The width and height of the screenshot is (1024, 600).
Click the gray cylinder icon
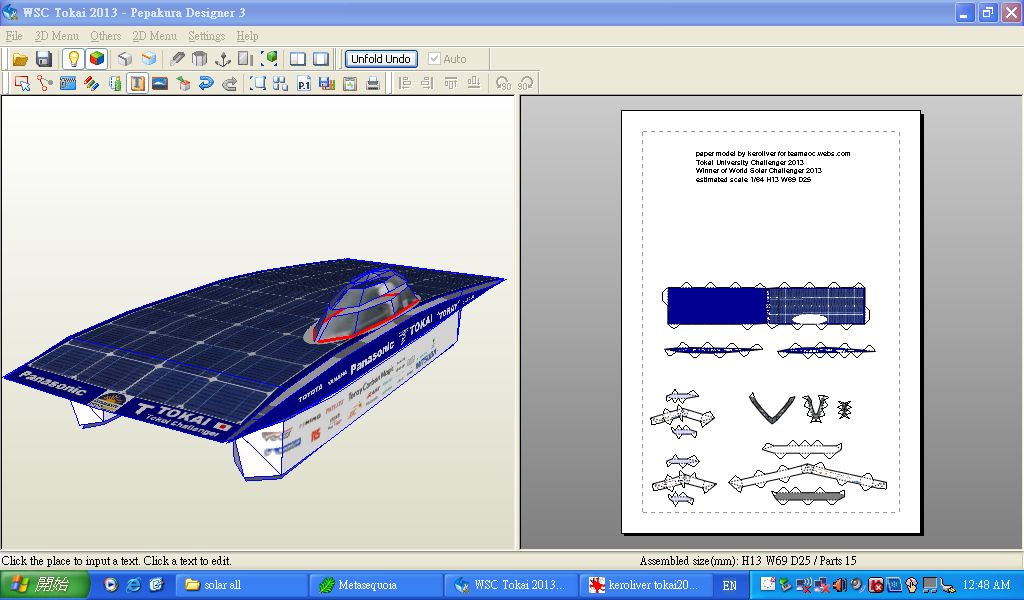[200, 59]
